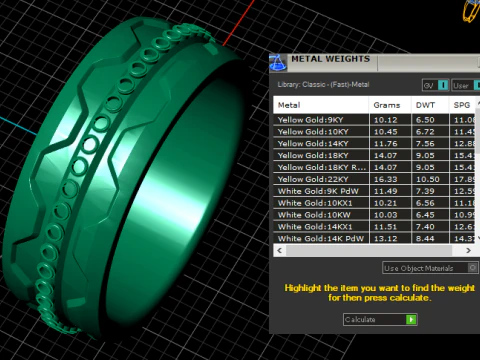Image resolution: width=480 pixels, height=360 pixels.
Task: Click the horizontal scrollbar track
Action: (x=369, y=250)
